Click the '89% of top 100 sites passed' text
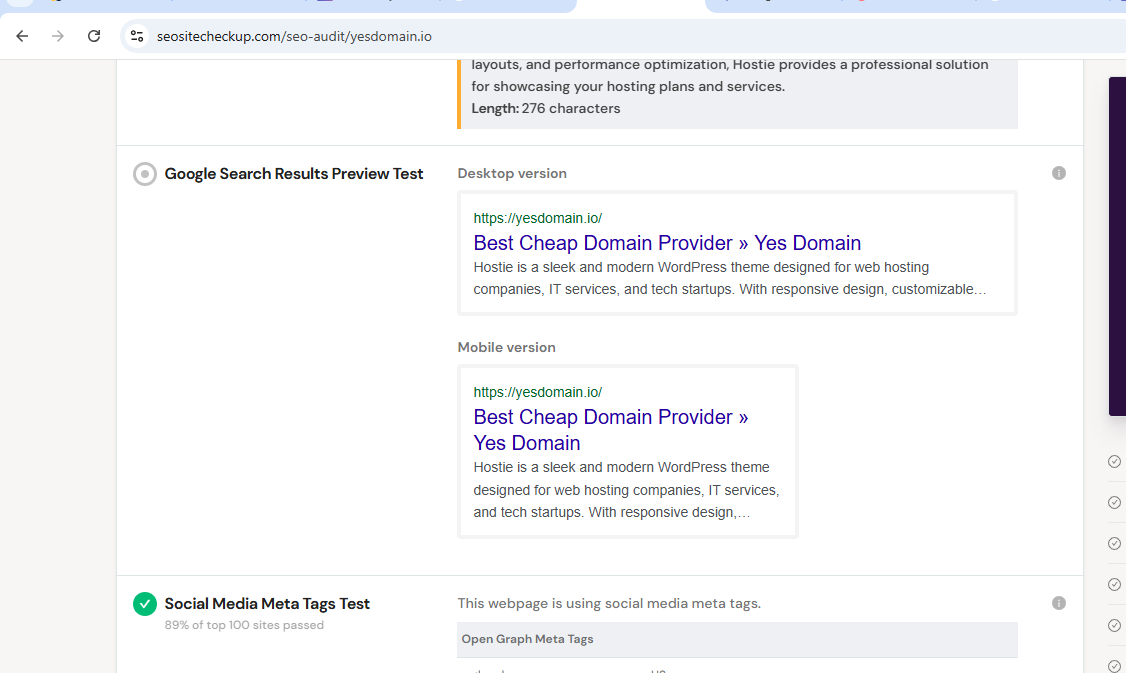 (244, 625)
